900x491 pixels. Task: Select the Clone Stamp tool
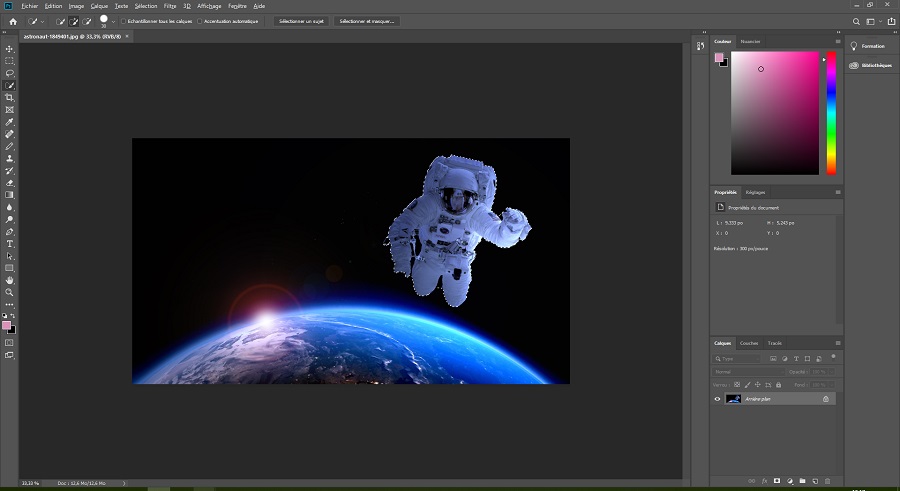pos(9,158)
